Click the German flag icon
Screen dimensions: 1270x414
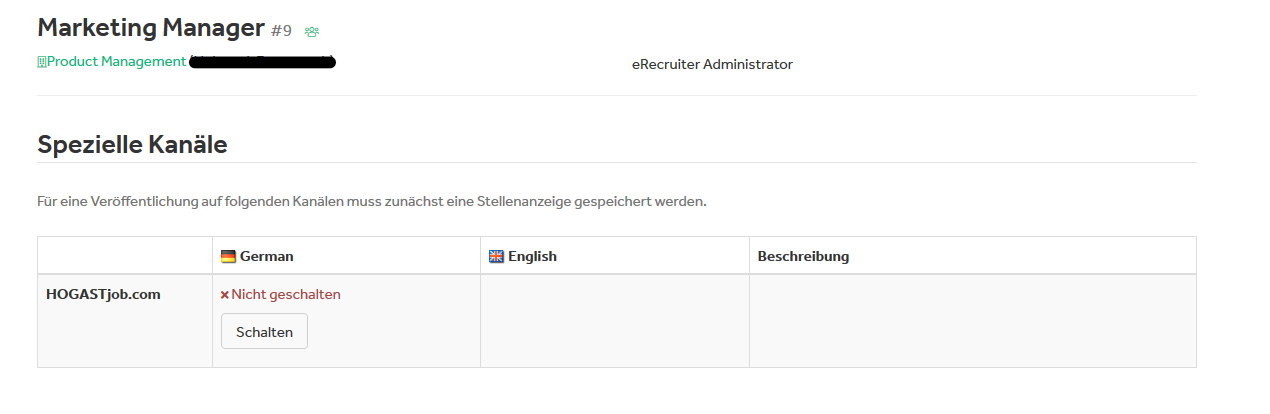pyautogui.click(x=228, y=256)
